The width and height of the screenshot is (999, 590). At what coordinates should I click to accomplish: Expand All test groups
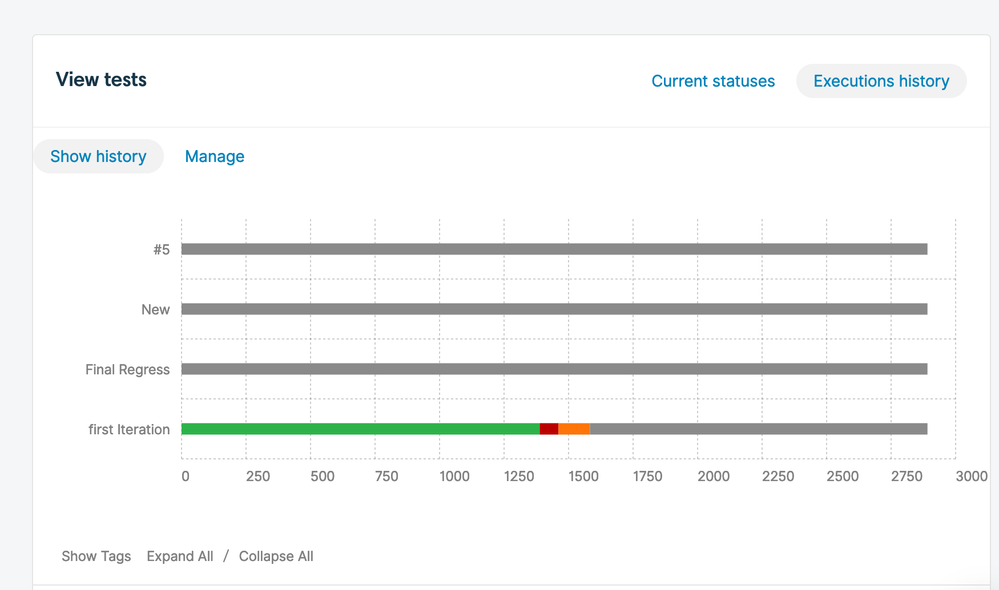pos(180,556)
